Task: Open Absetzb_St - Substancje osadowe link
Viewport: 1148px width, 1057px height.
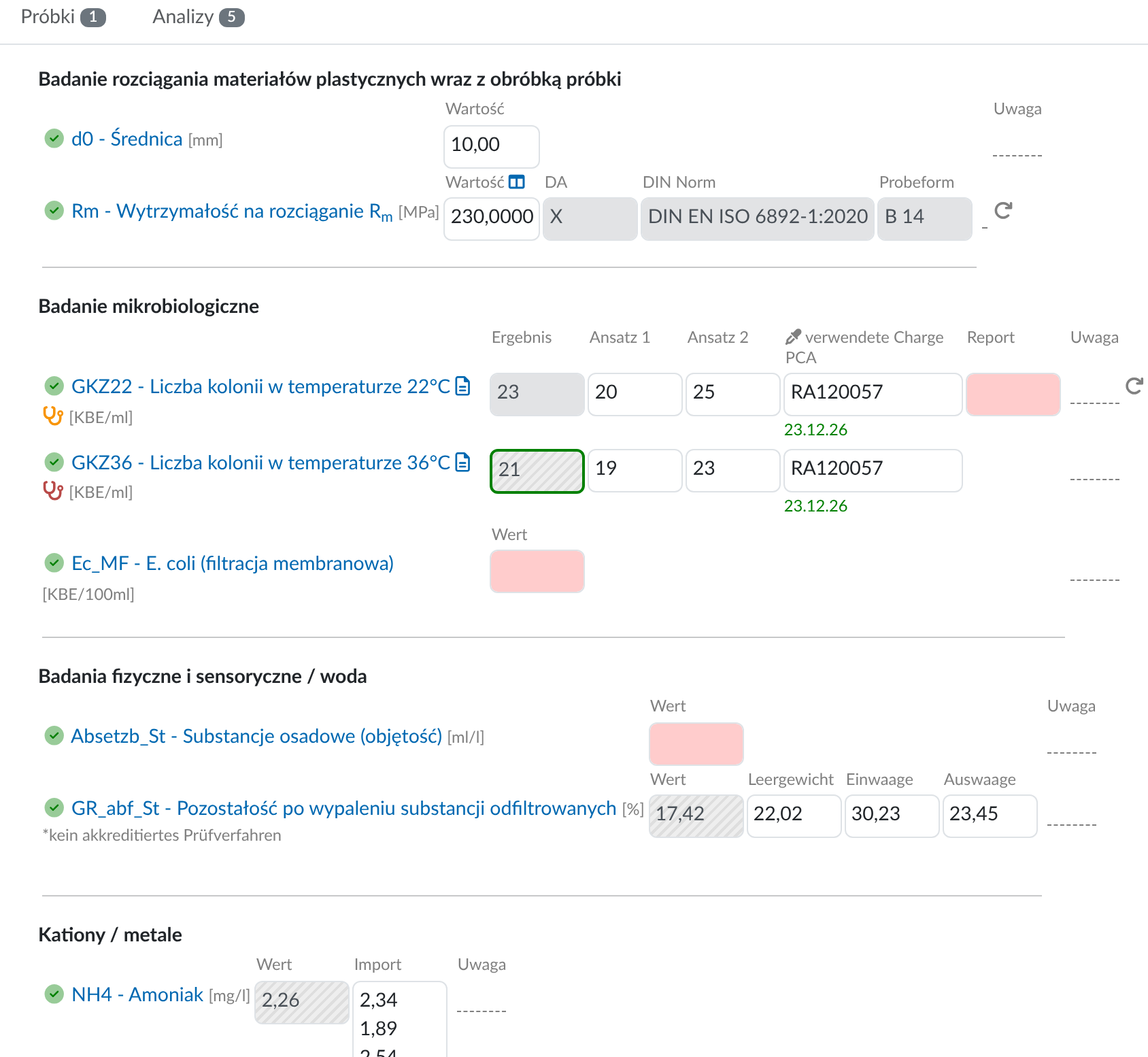Action: point(256,736)
